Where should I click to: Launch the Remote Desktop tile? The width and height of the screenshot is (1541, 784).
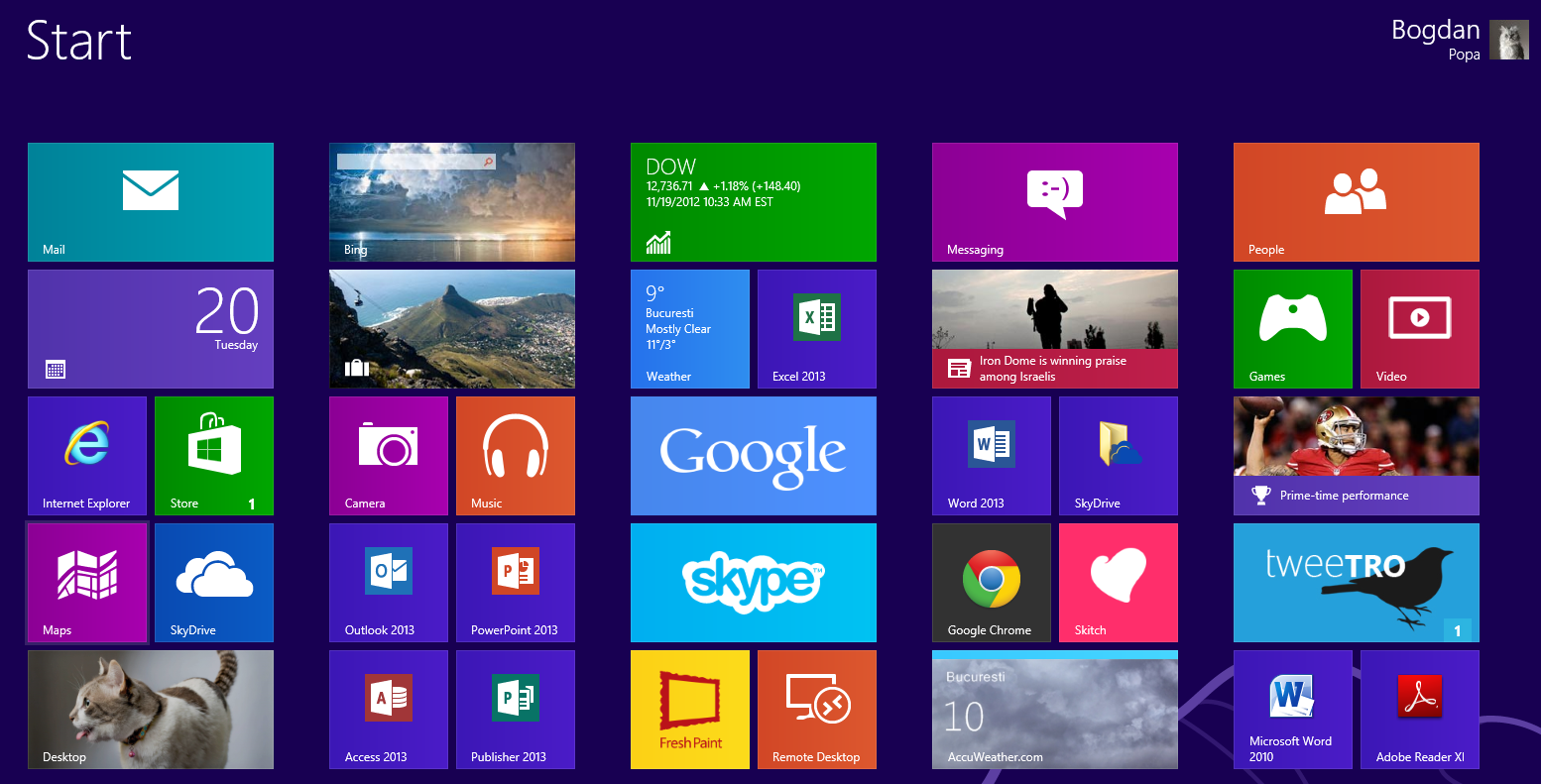point(817,710)
